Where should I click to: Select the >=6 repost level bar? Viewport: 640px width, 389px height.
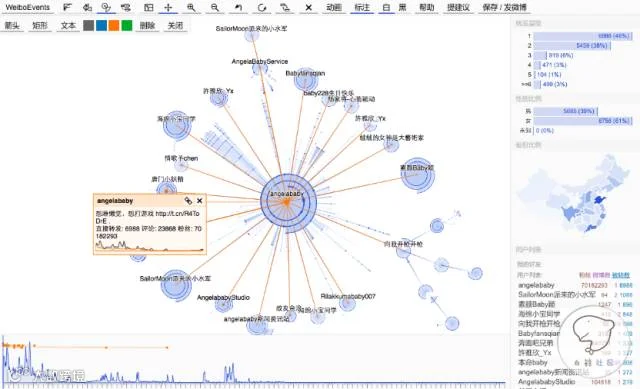click(x=537, y=84)
